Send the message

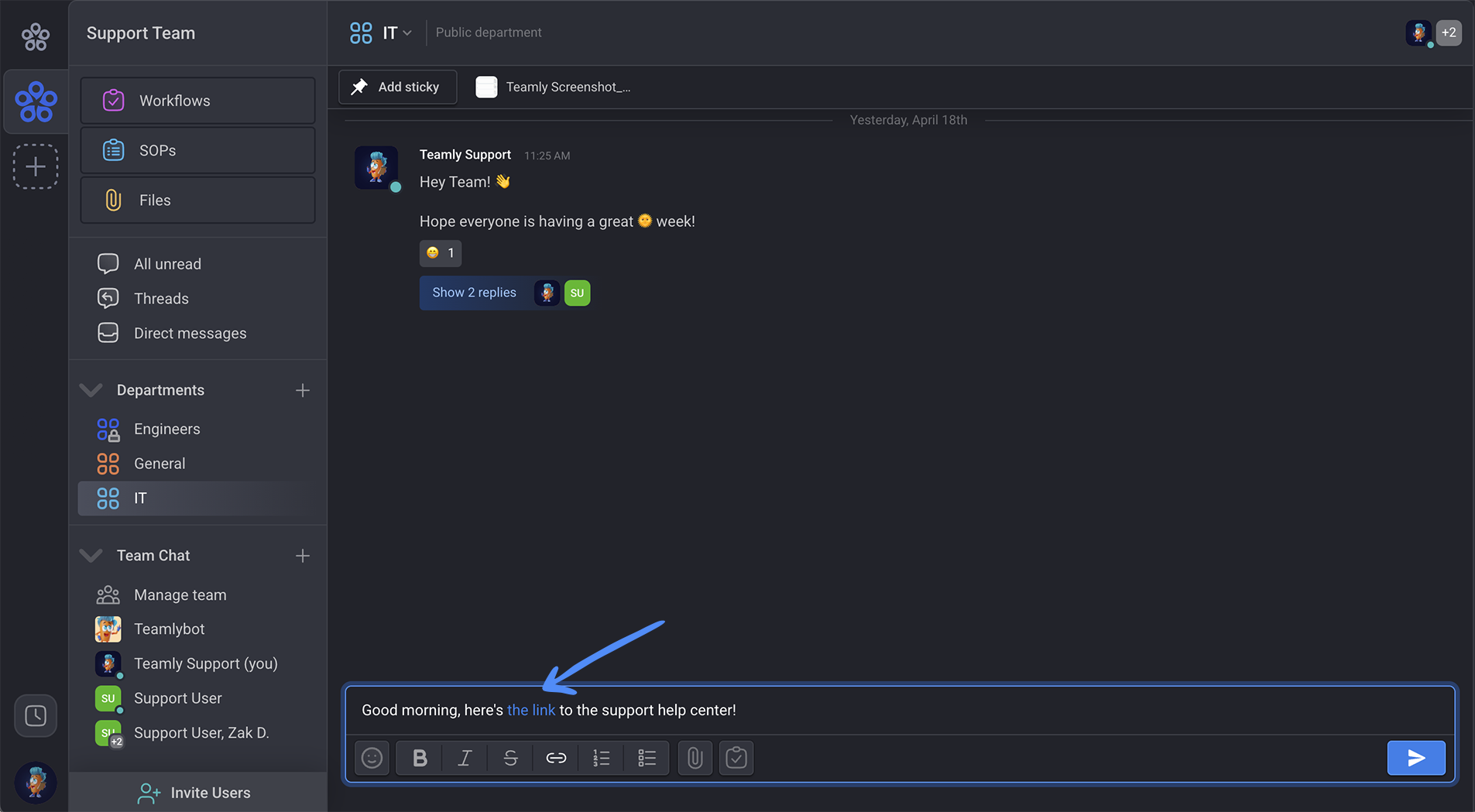click(1416, 758)
